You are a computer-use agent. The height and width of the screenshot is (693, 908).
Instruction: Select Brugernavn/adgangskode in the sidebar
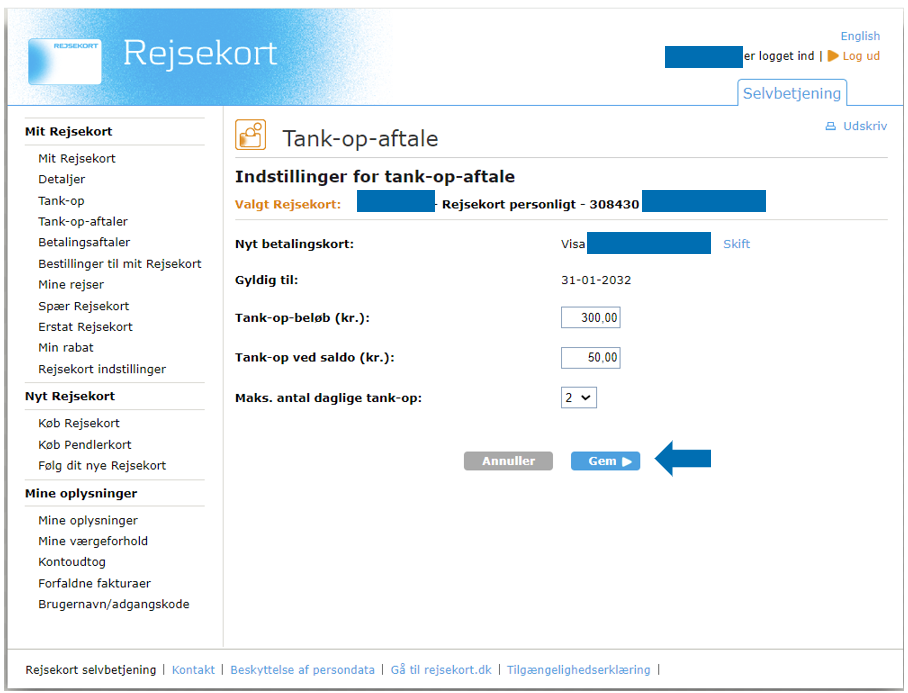point(114,604)
